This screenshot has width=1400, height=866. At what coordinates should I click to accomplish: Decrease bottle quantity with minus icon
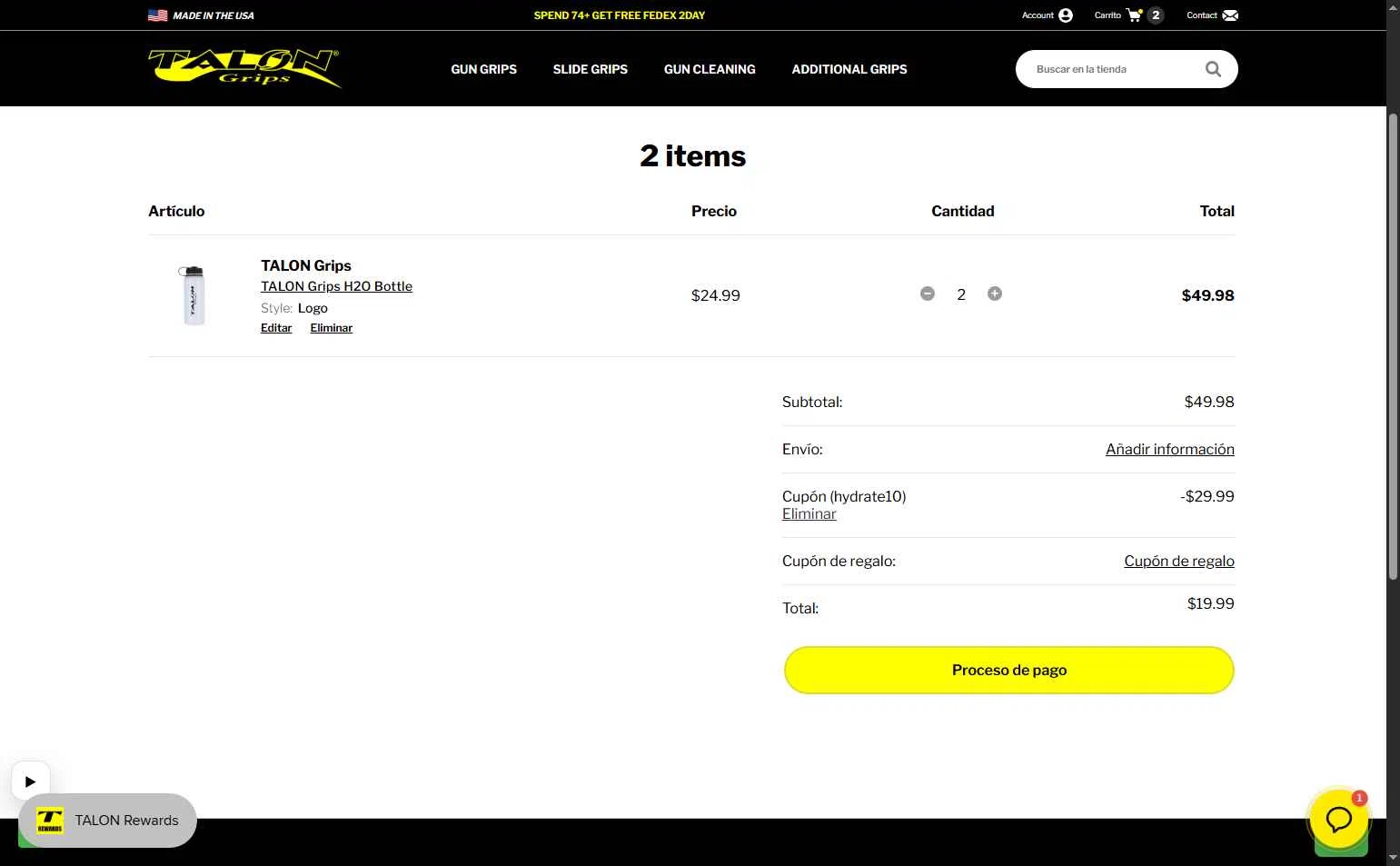(928, 294)
